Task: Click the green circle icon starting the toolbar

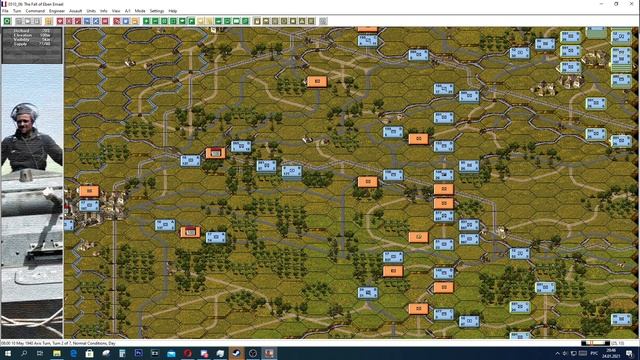Action: (x=7, y=21)
